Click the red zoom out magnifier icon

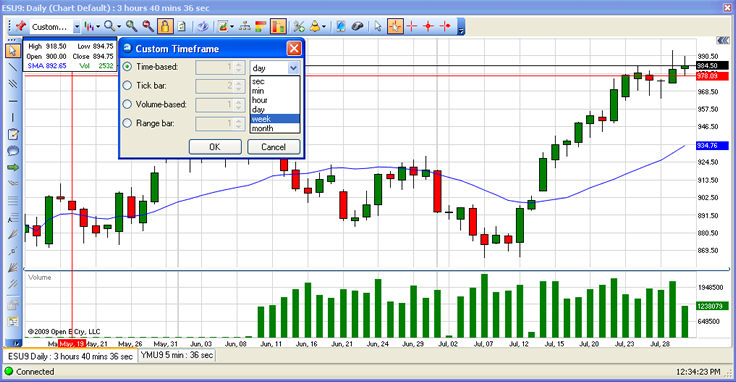pyautogui.click(x=148, y=26)
